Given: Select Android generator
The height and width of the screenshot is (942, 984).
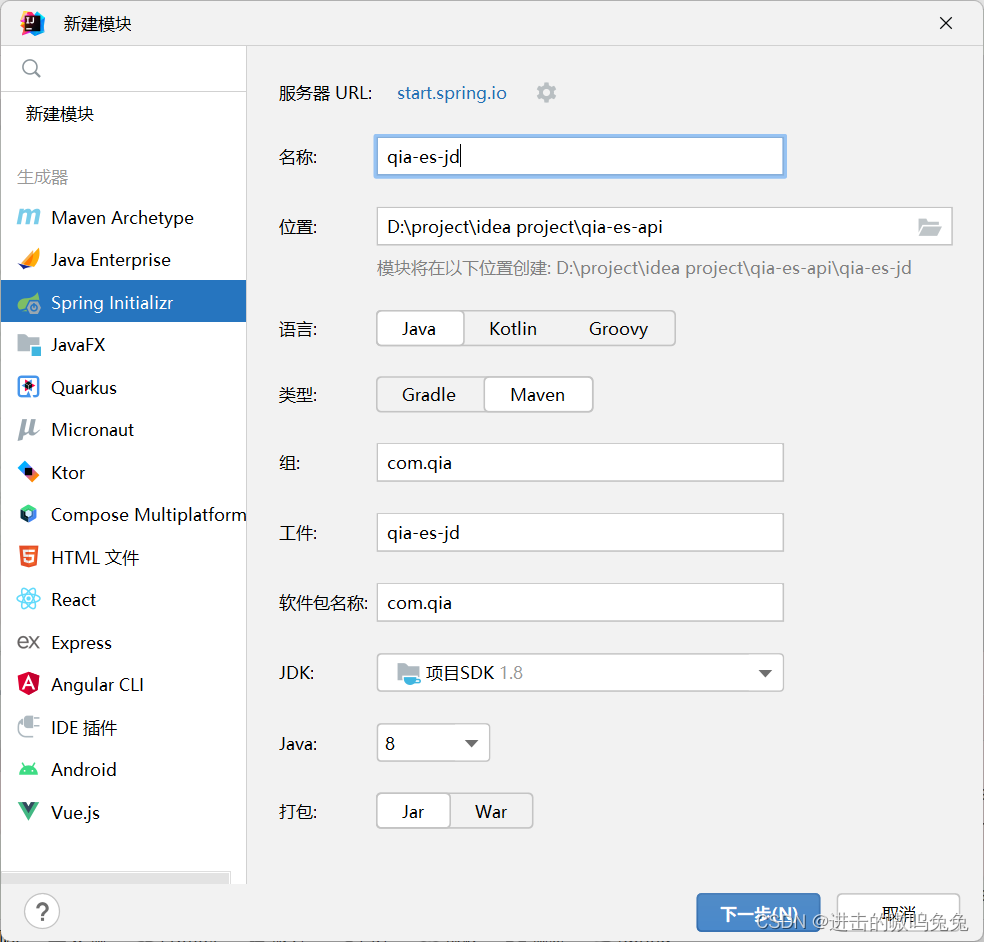Looking at the screenshot, I should [x=124, y=769].
